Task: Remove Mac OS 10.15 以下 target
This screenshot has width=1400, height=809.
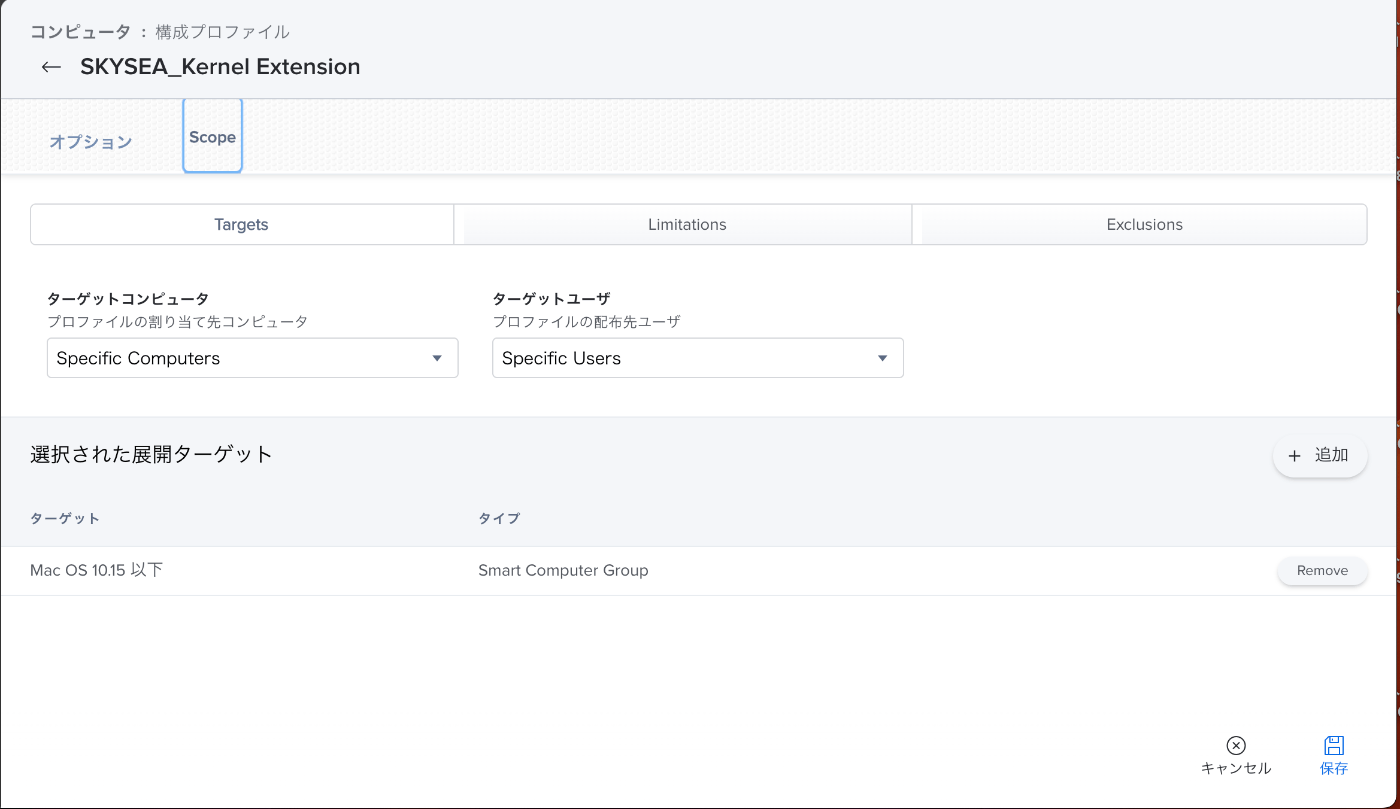Action: click(1322, 570)
